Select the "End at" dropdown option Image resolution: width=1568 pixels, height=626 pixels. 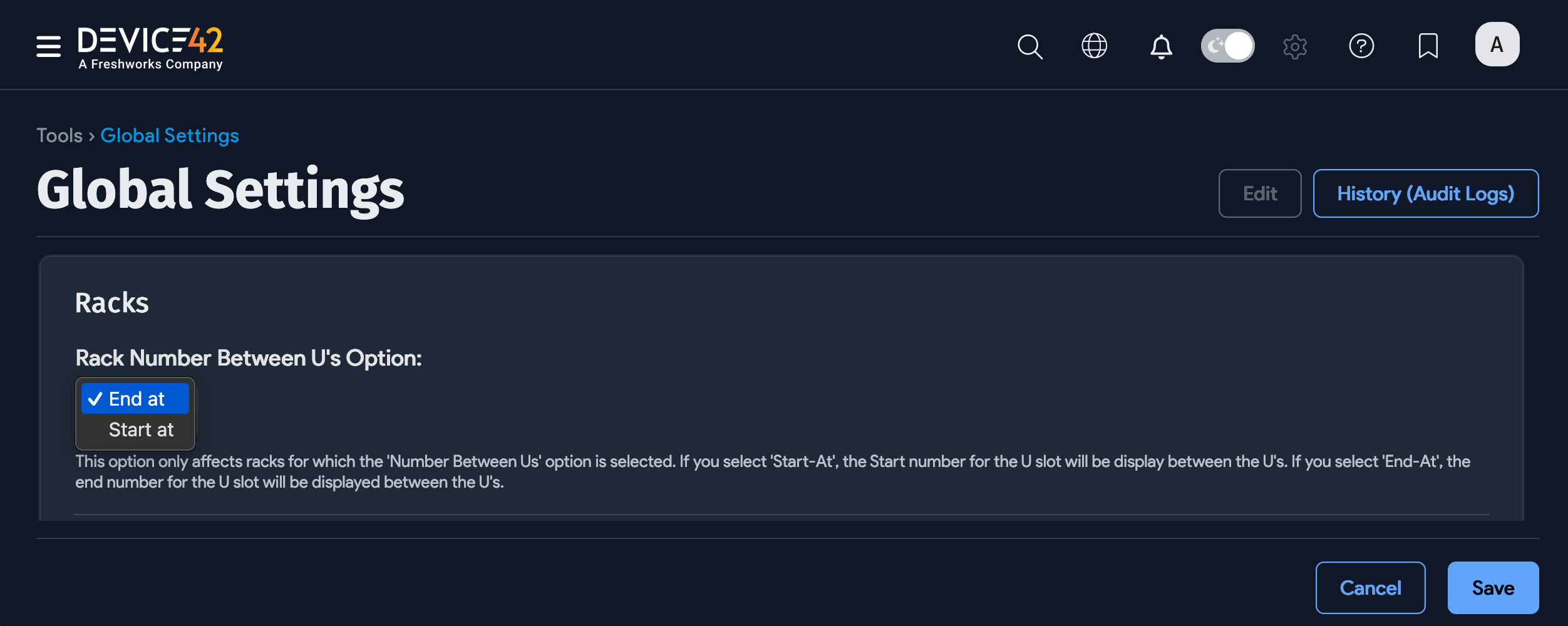pyautogui.click(x=135, y=399)
